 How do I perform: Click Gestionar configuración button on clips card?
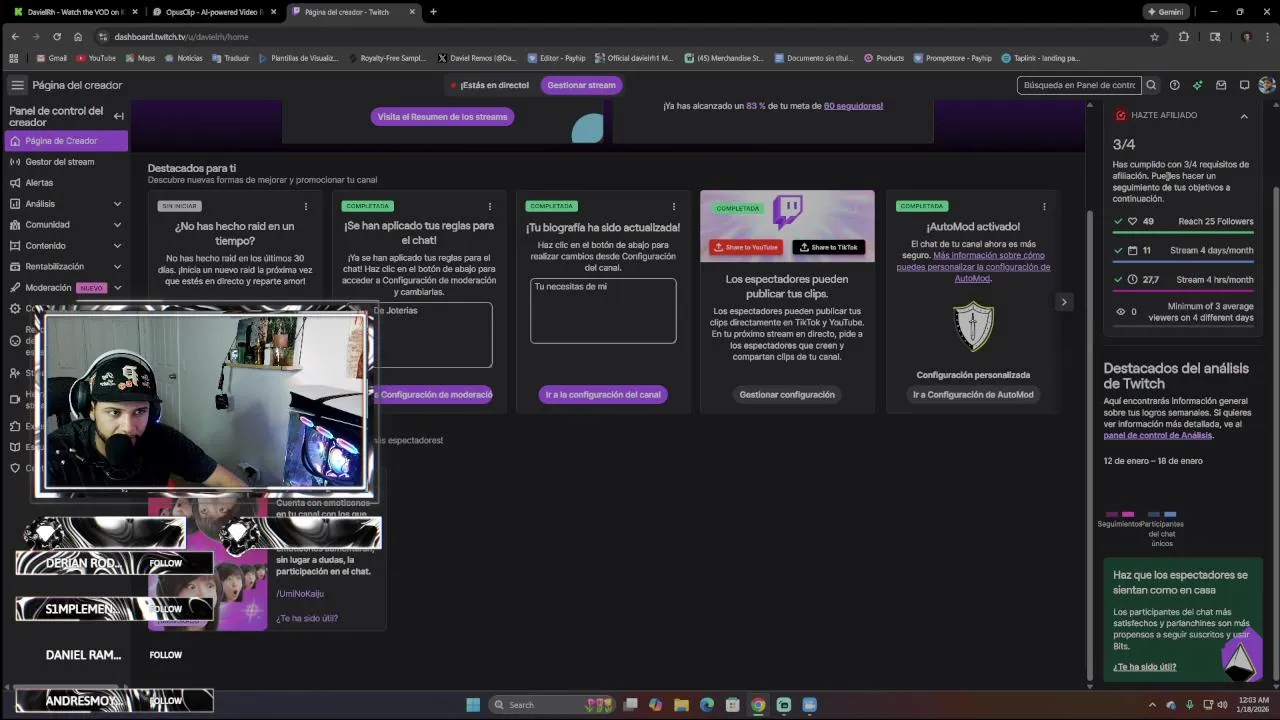[x=787, y=395]
